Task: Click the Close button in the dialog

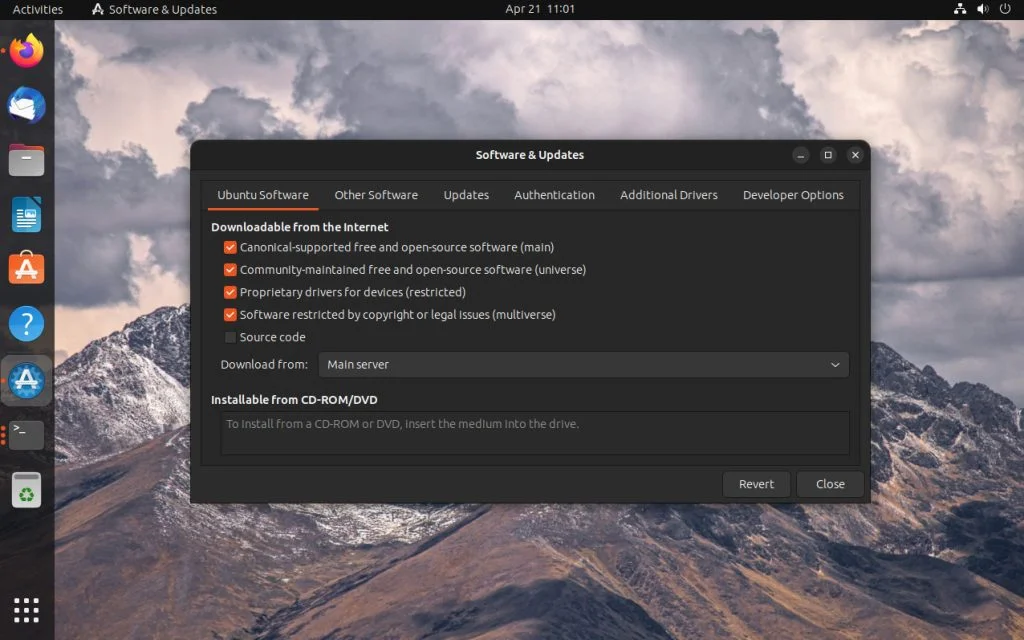Action: (x=830, y=484)
